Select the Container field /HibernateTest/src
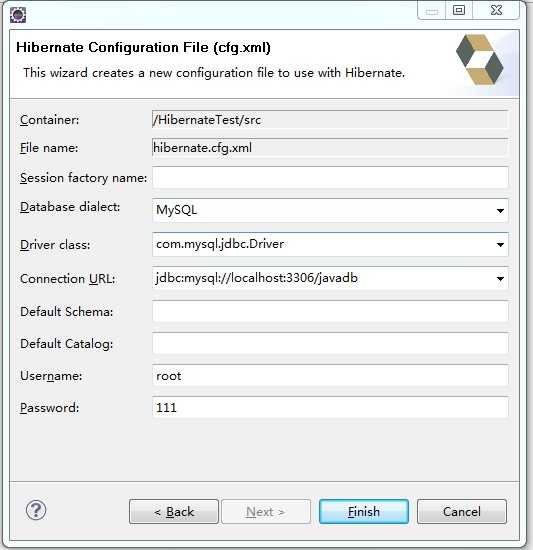 coord(330,120)
